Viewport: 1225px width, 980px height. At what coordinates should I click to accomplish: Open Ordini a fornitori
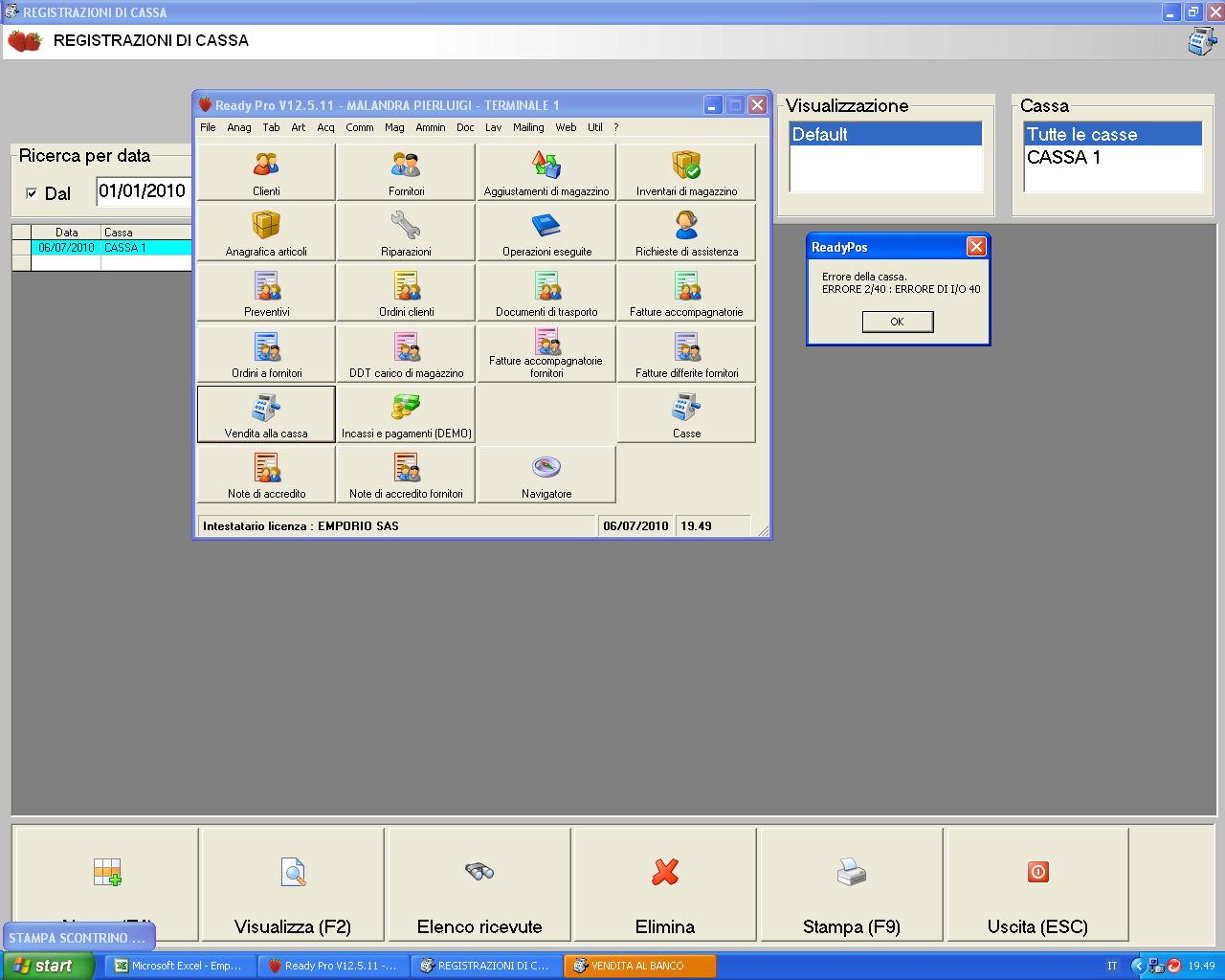(x=266, y=353)
